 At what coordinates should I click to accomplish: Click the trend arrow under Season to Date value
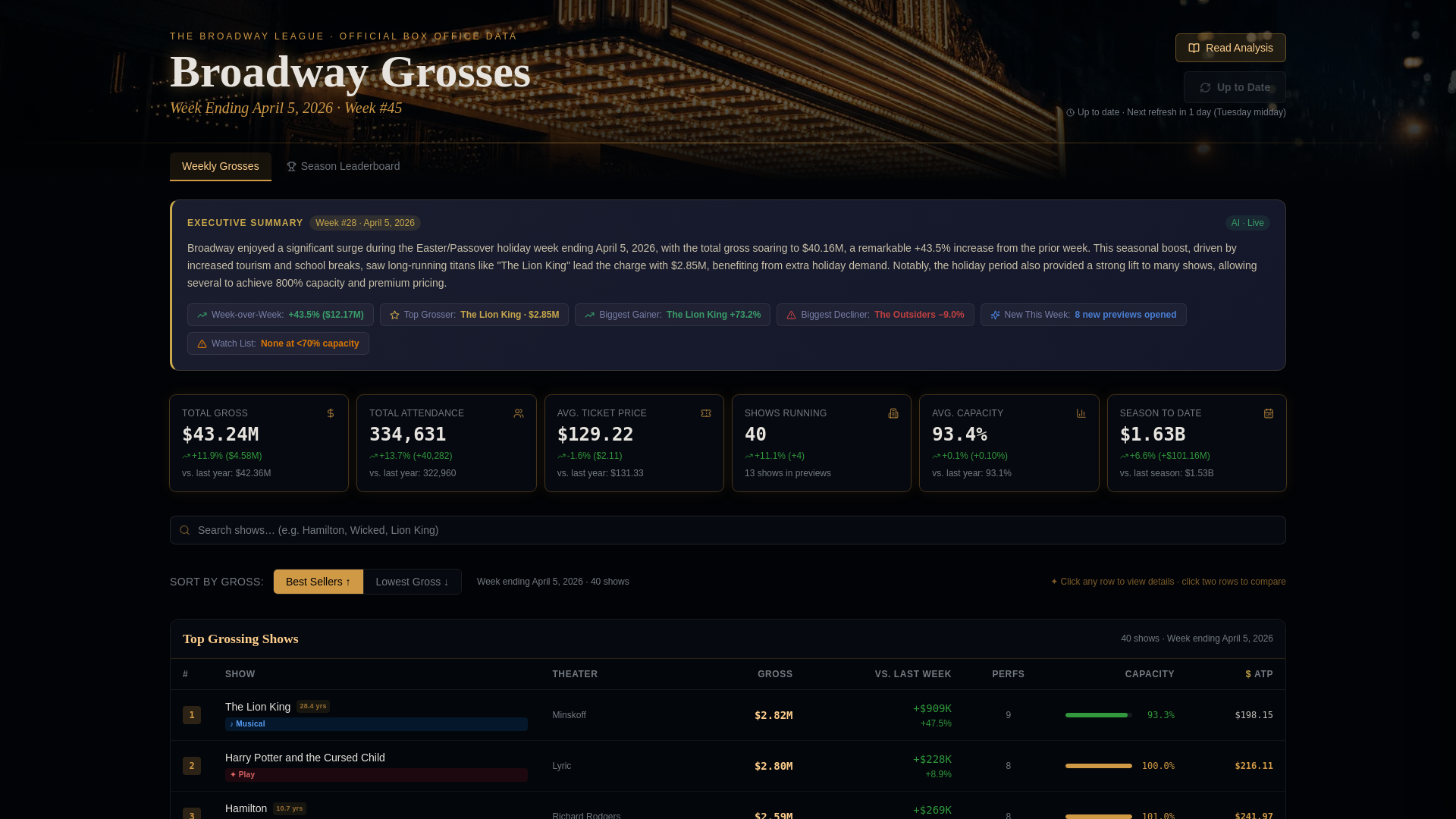point(1124,457)
